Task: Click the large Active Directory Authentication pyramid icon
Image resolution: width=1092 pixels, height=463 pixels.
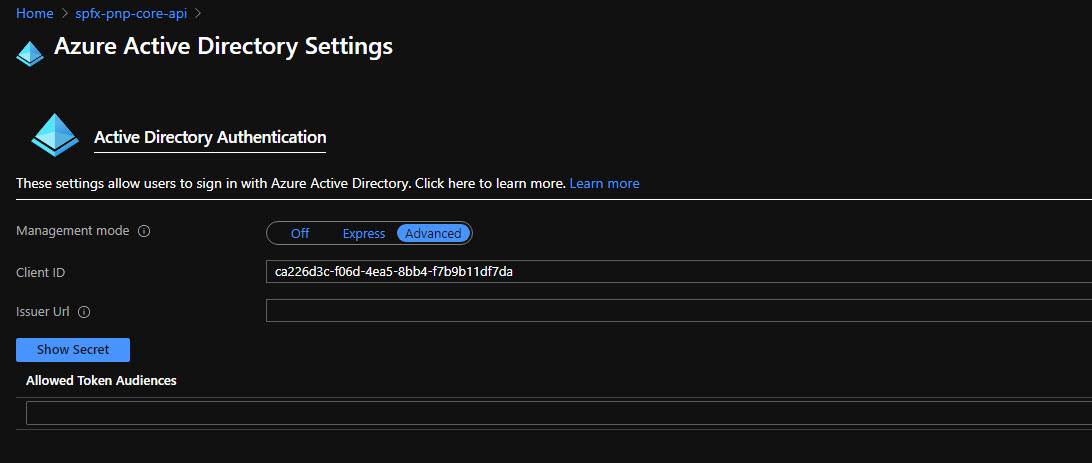Action: 54,135
